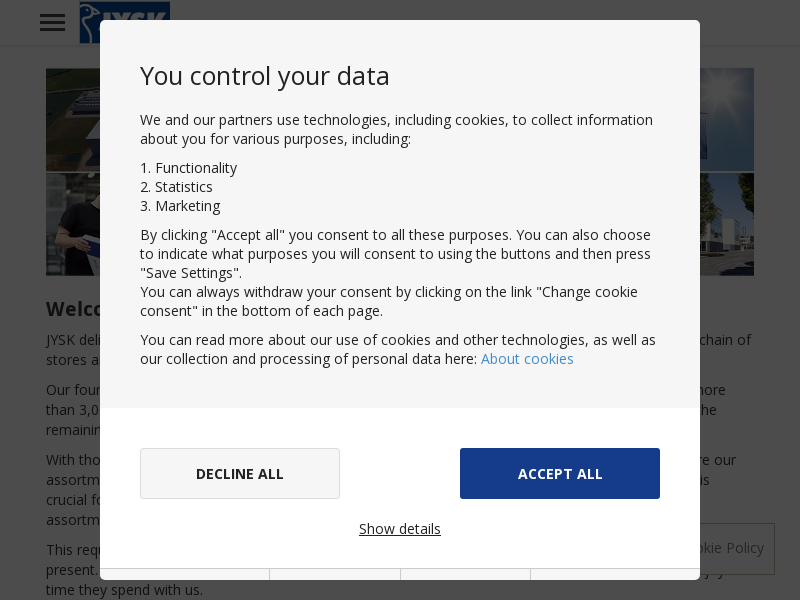Select the top-right sunny sky photo

click(x=727, y=120)
